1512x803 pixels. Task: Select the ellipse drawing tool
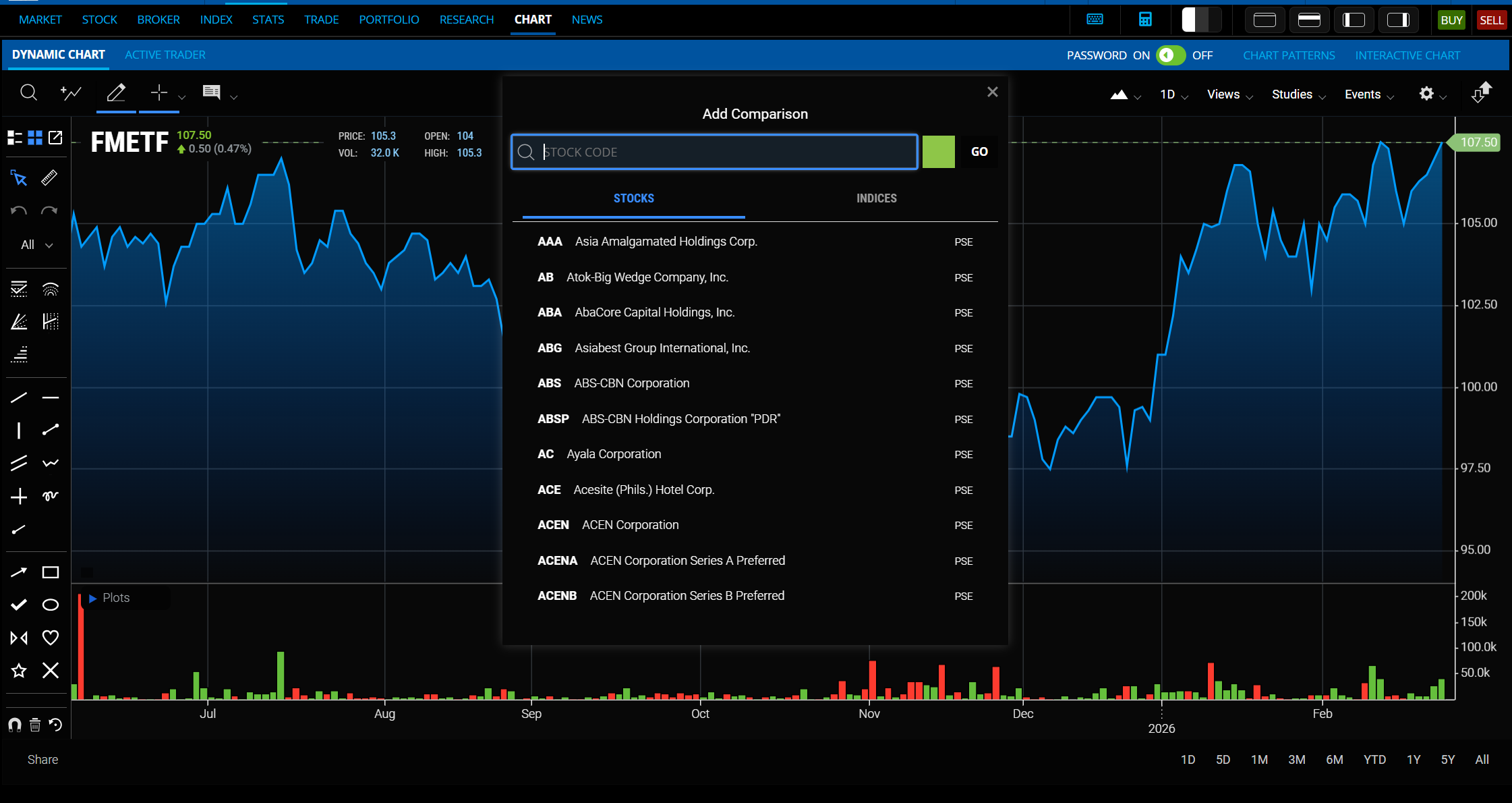(x=51, y=605)
